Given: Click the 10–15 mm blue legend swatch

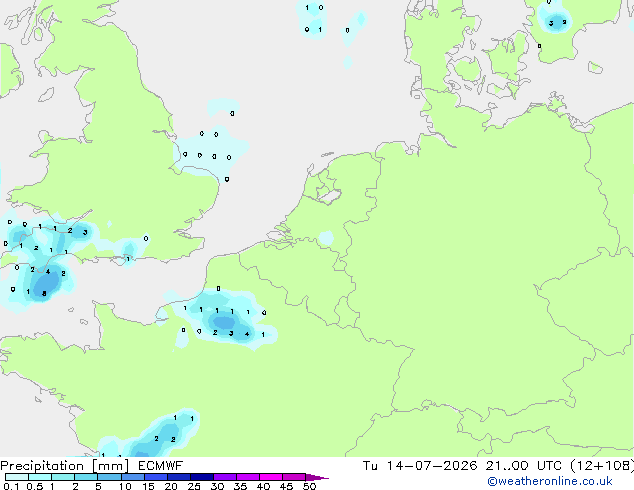Looking at the screenshot, I should coord(132,477).
